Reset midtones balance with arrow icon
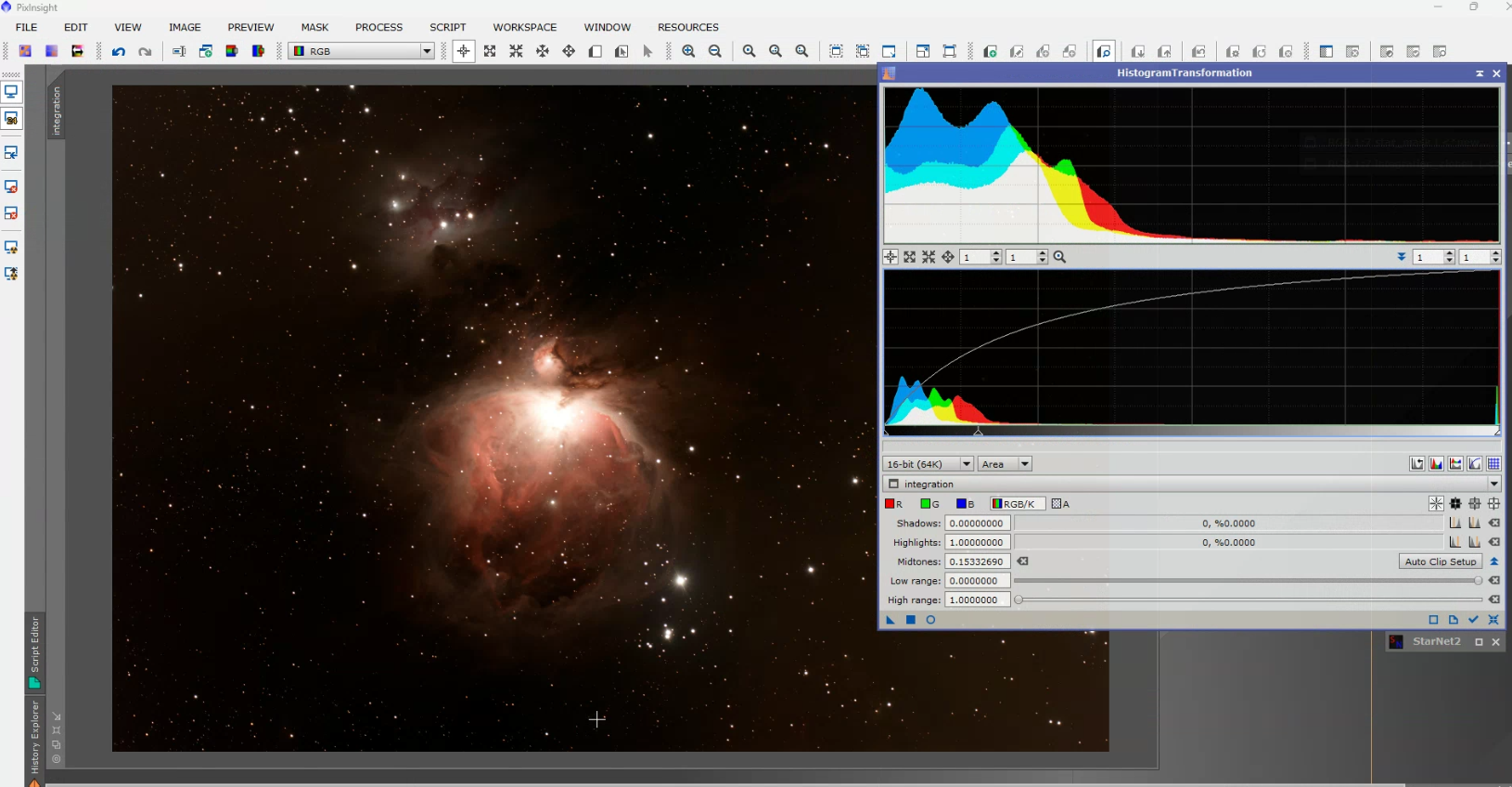This screenshot has width=1512, height=787. click(x=1022, y=561)
